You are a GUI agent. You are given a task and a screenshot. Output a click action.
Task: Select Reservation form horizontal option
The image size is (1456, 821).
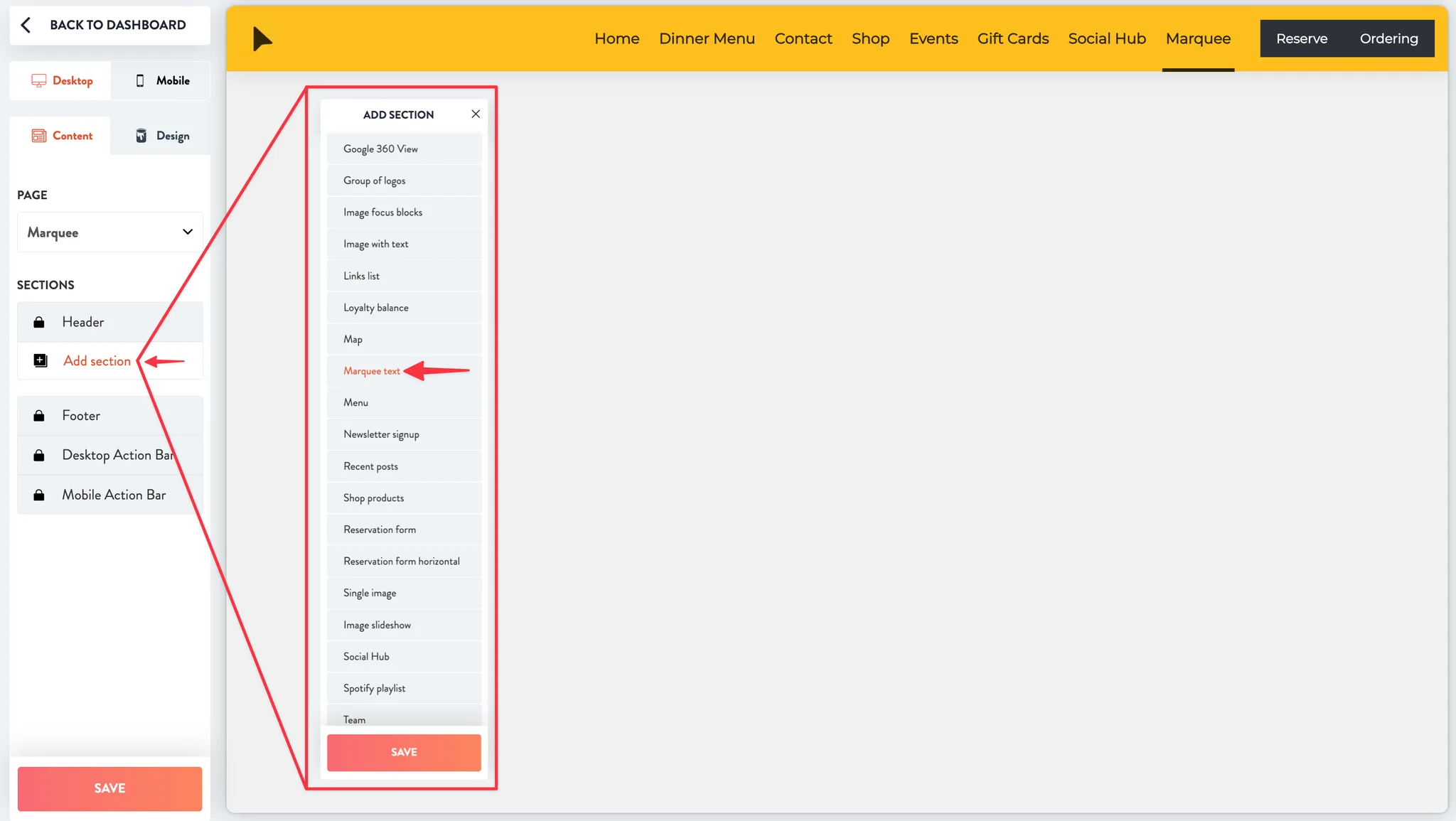(404, 561)
